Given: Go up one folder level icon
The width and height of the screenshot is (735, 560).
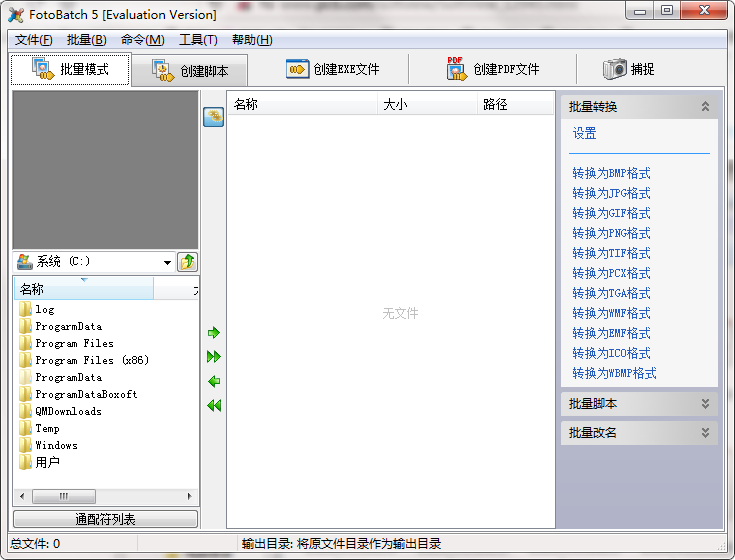Looking at the screenshot, I should pos(188,262).
